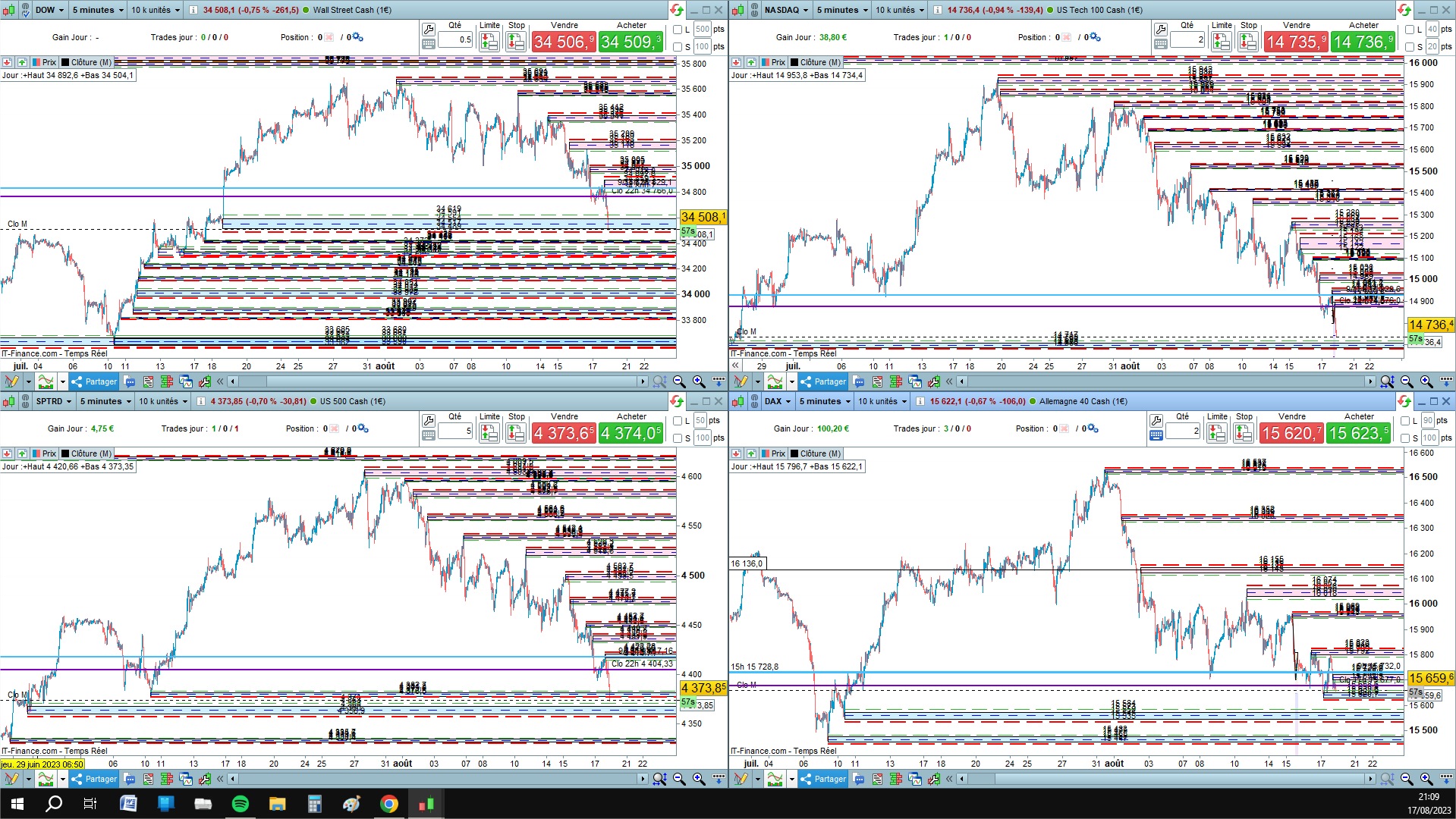Select the Clôture (M) tab in the DAX chart
The width and height of the screenshot is (1456, 819).
815,453
